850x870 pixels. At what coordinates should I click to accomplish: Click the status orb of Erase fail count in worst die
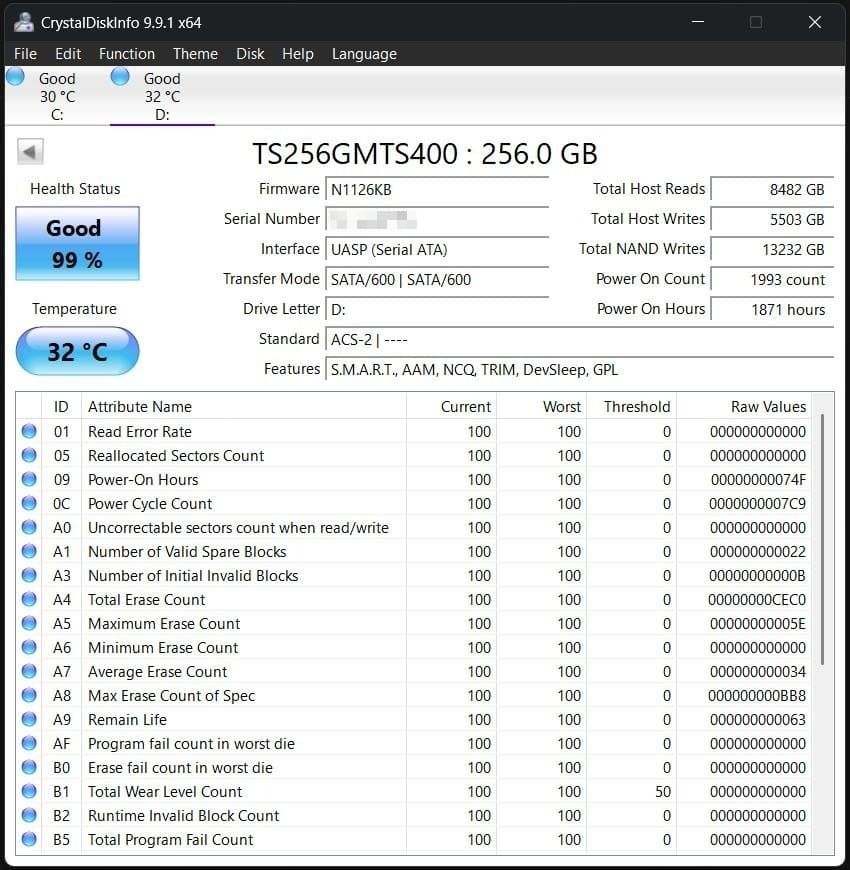[29, 767]
